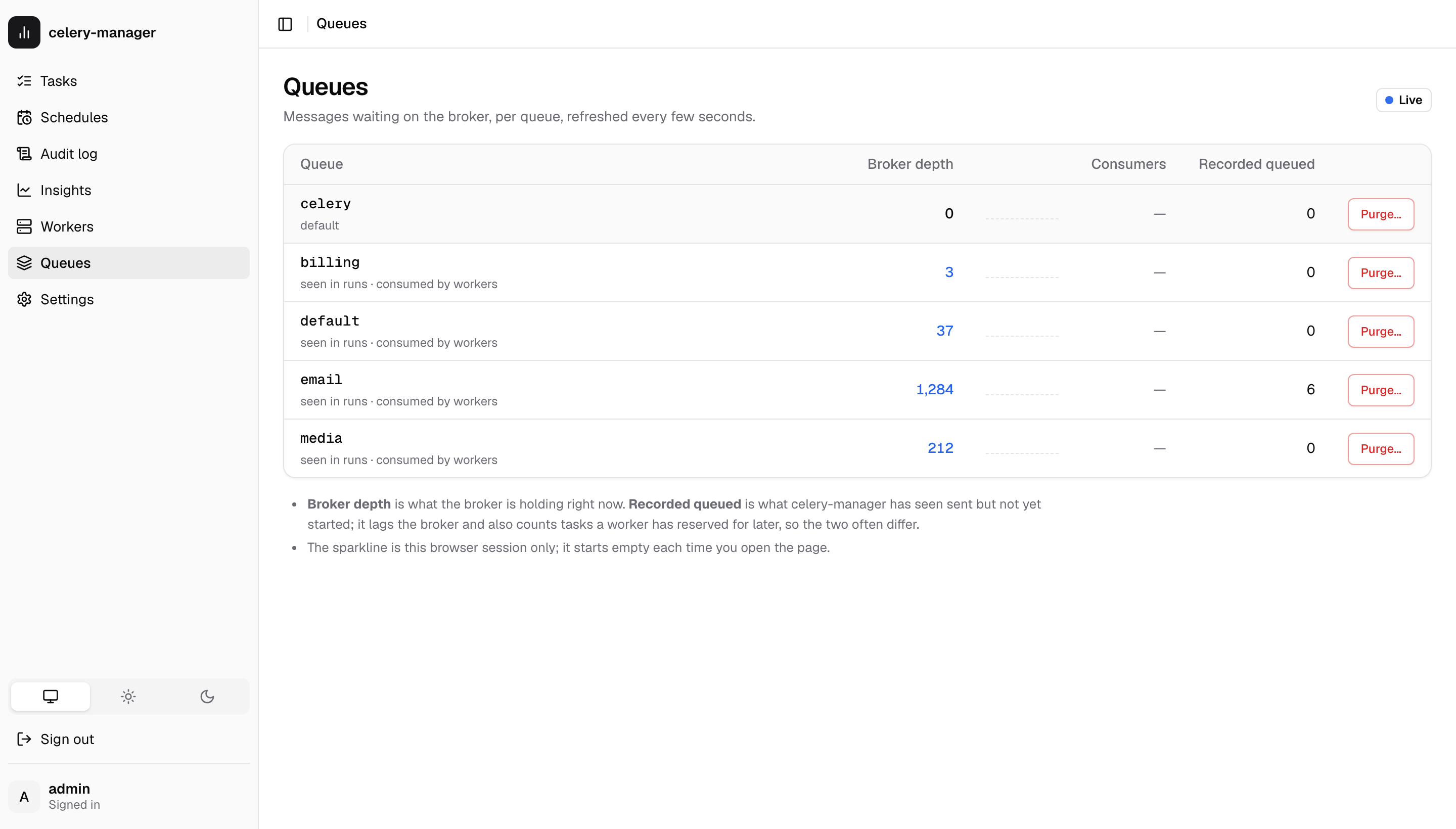This screenshot has height=829, width=1456.
Task: Click the Broker depth column header
Action: 910,164
